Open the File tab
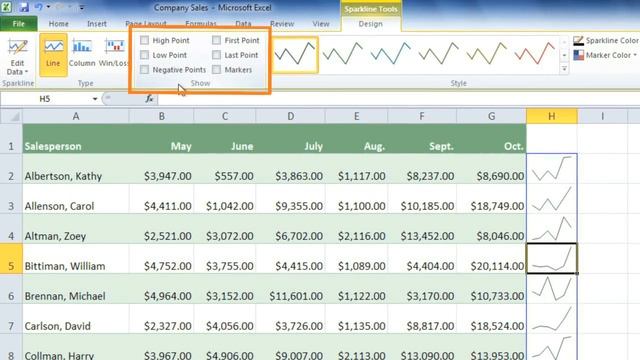The width and height of the screenshot is (640, 360). (x=18, y=24)
